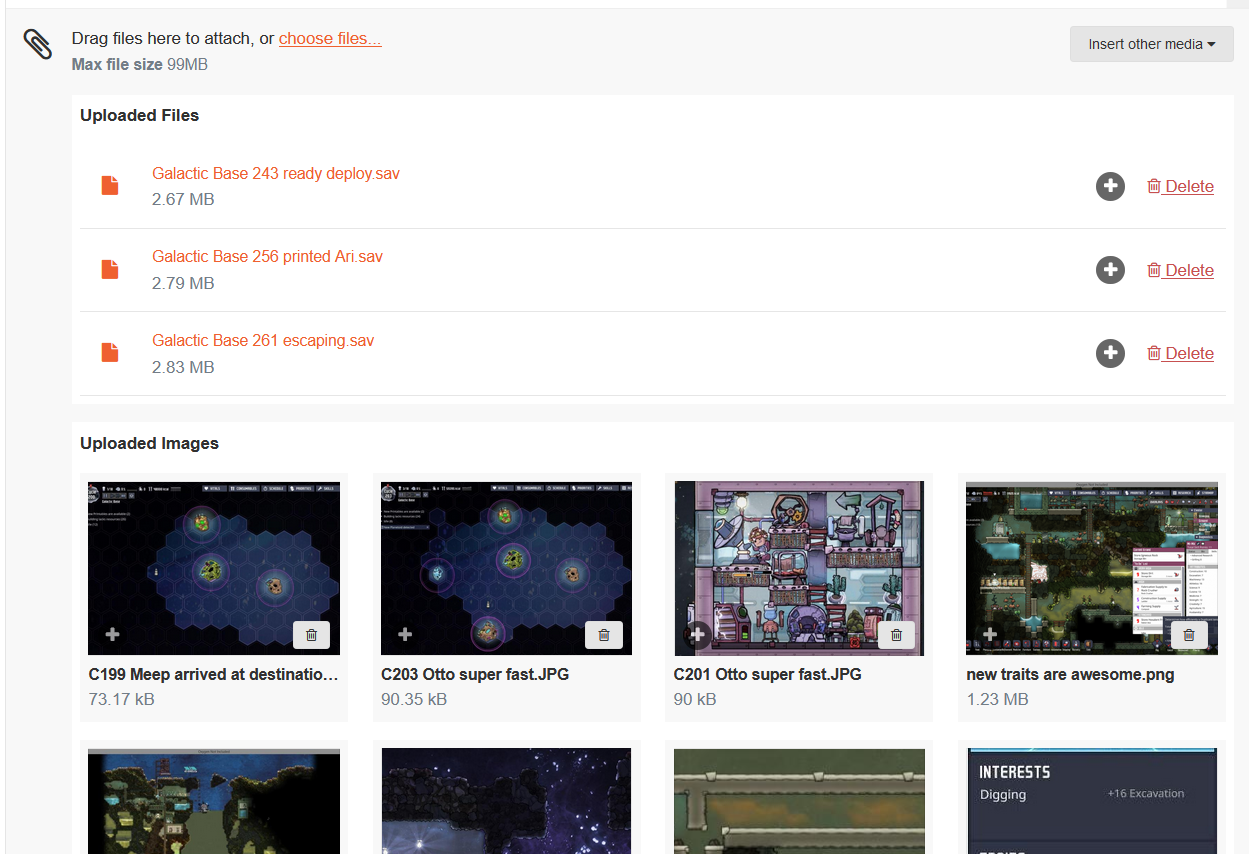Delete Galactic Base 261 escaping.sav file

[x=1180, y=353]
